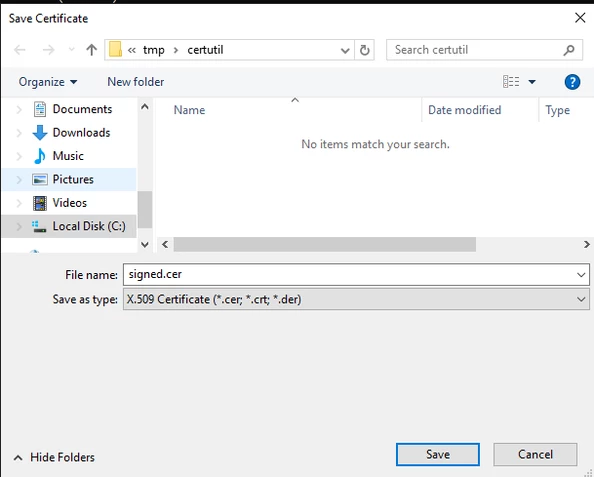This screenshot has width=594, height=477.
Task: Open the Help question mark icon
Action: coord(572,82)
